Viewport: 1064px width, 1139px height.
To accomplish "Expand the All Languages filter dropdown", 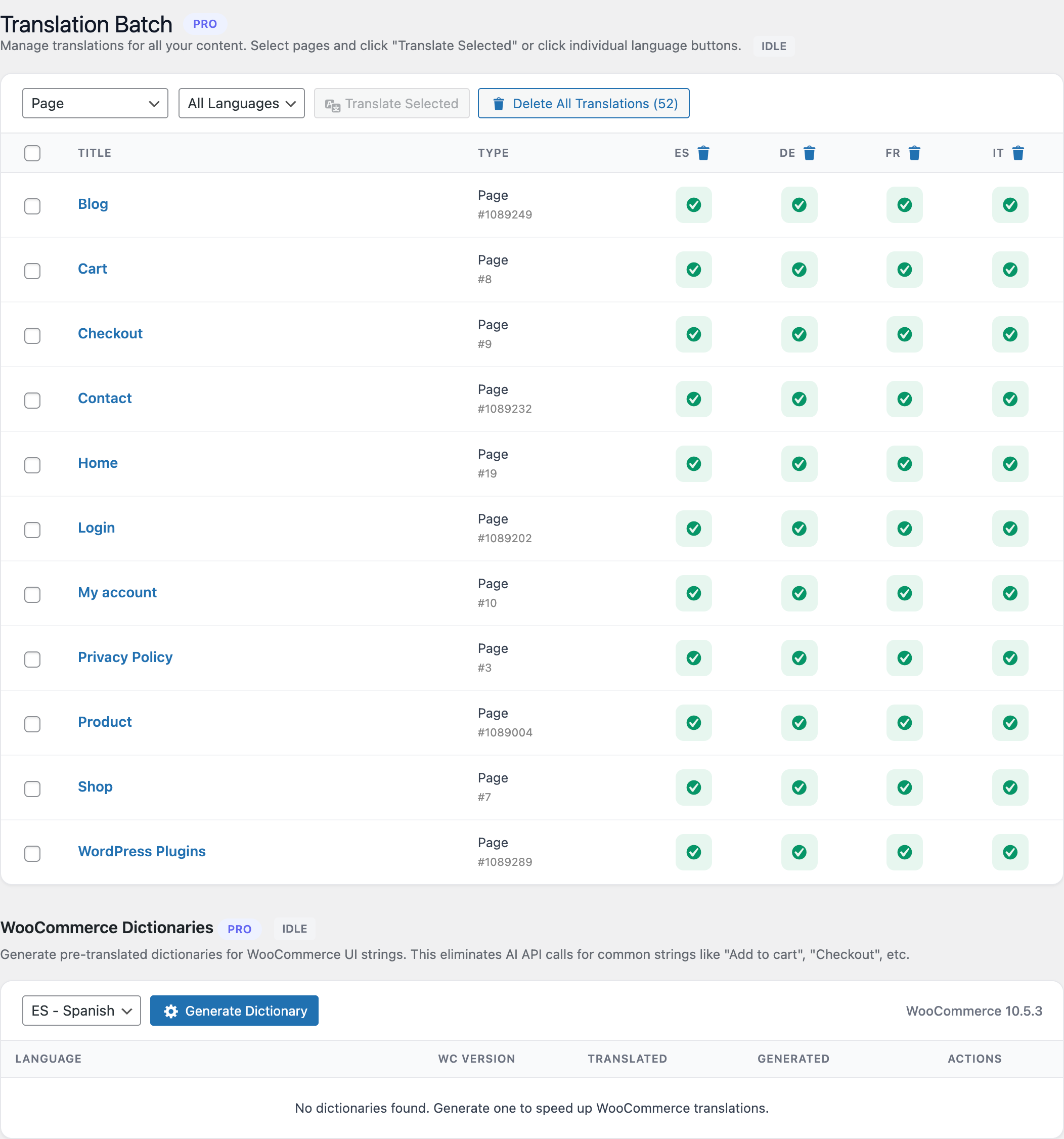I will point(241,103).
